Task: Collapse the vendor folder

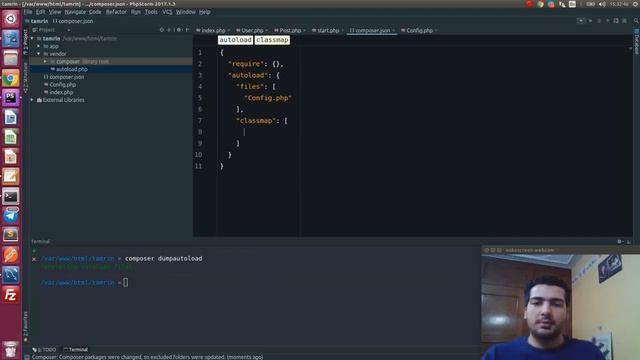Action: click(39, 54)
